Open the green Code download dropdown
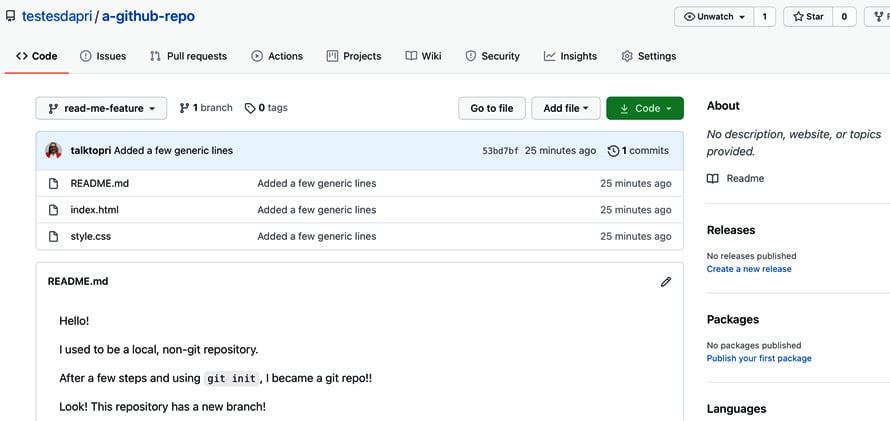 645,108
